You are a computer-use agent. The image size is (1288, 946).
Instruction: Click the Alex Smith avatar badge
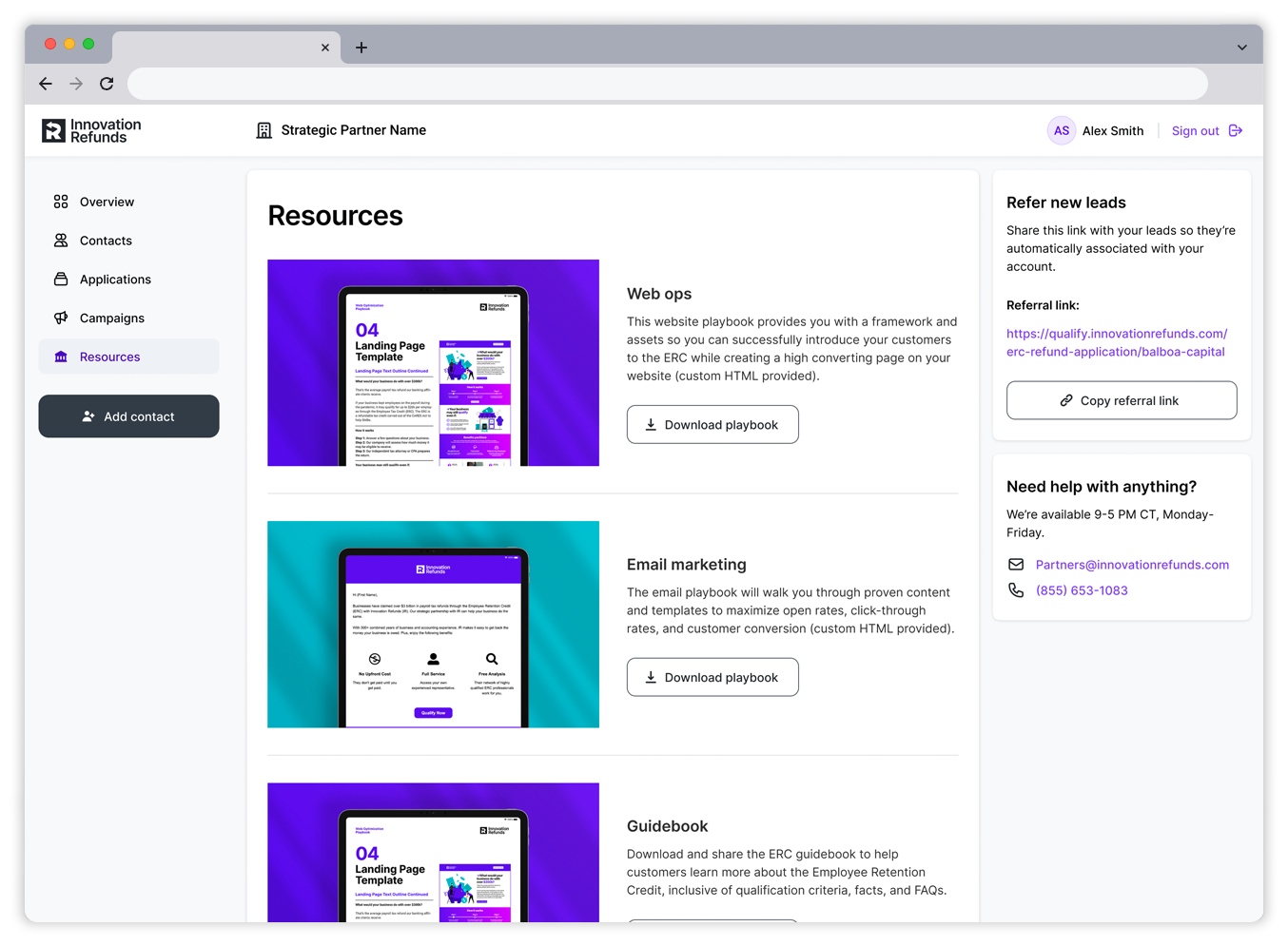click(1061, 131)
